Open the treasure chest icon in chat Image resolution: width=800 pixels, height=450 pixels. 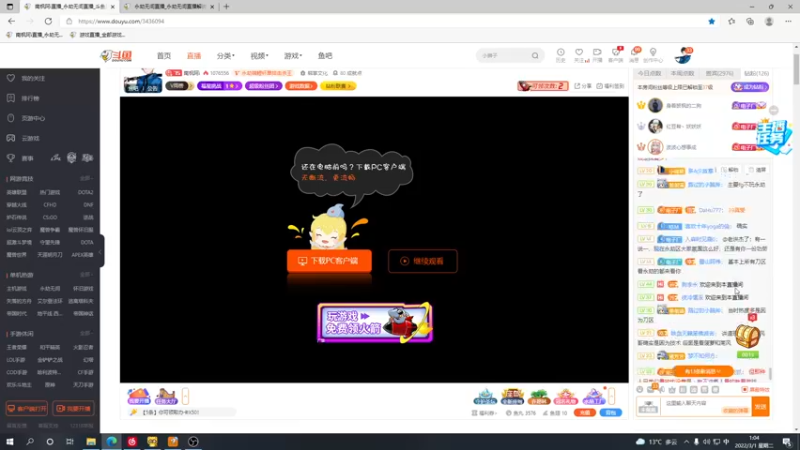click(747, 335)
